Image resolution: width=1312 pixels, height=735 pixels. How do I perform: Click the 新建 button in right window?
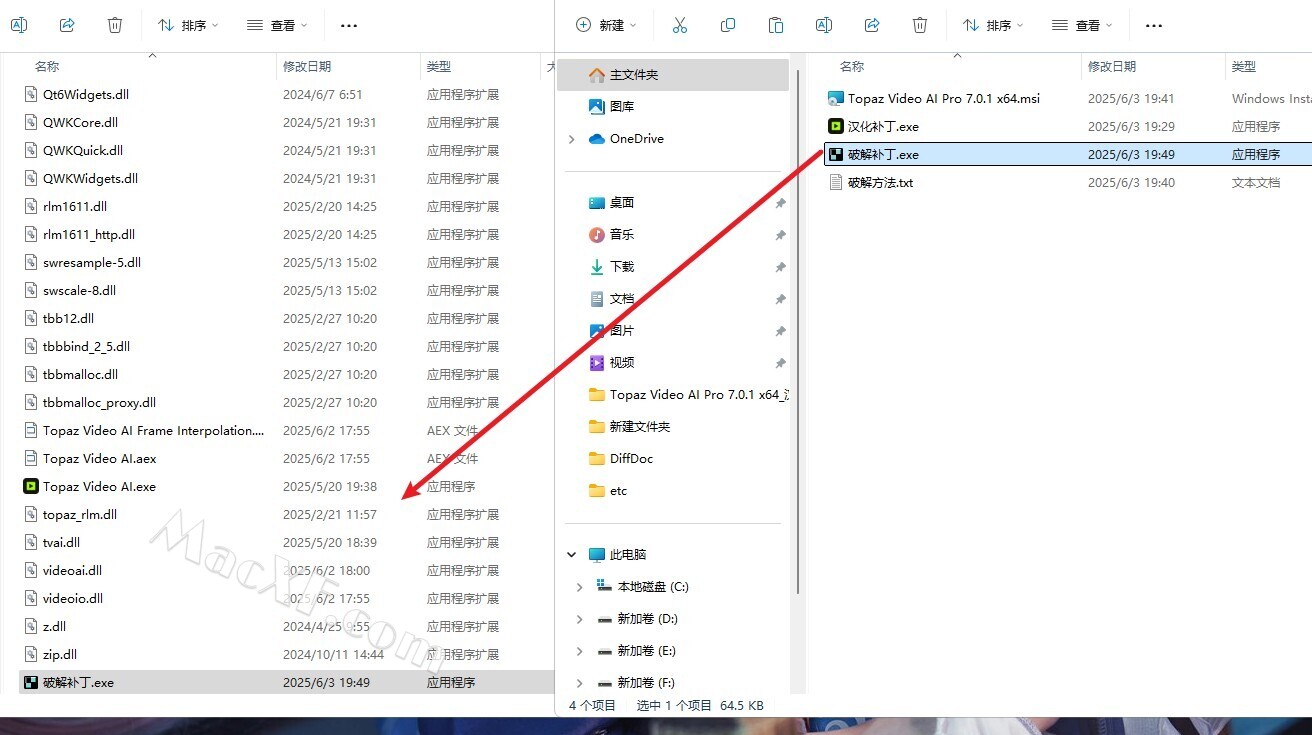coord(607,25)
